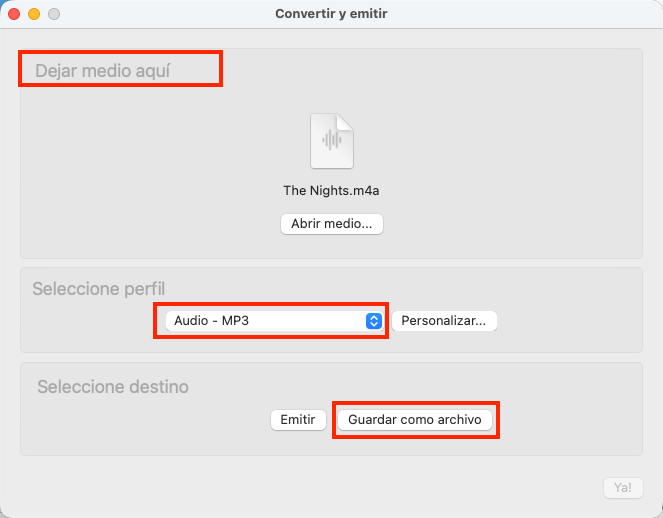Choose the Emitir destination button

[298, 420]
